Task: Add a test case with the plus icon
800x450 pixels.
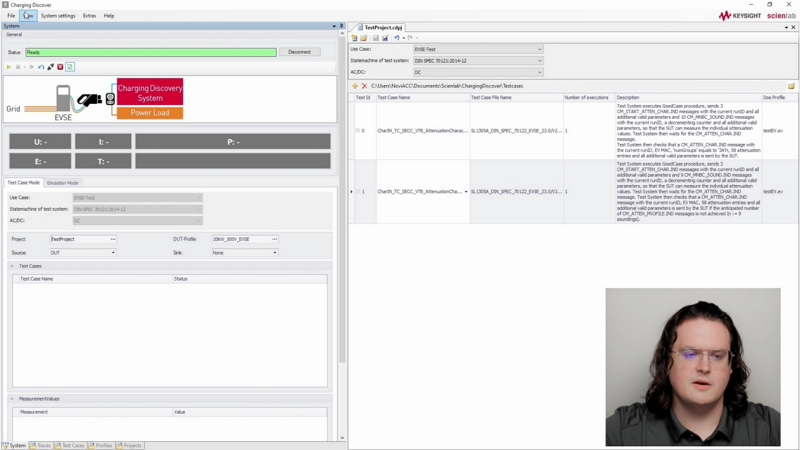Action: pos(355,86)
